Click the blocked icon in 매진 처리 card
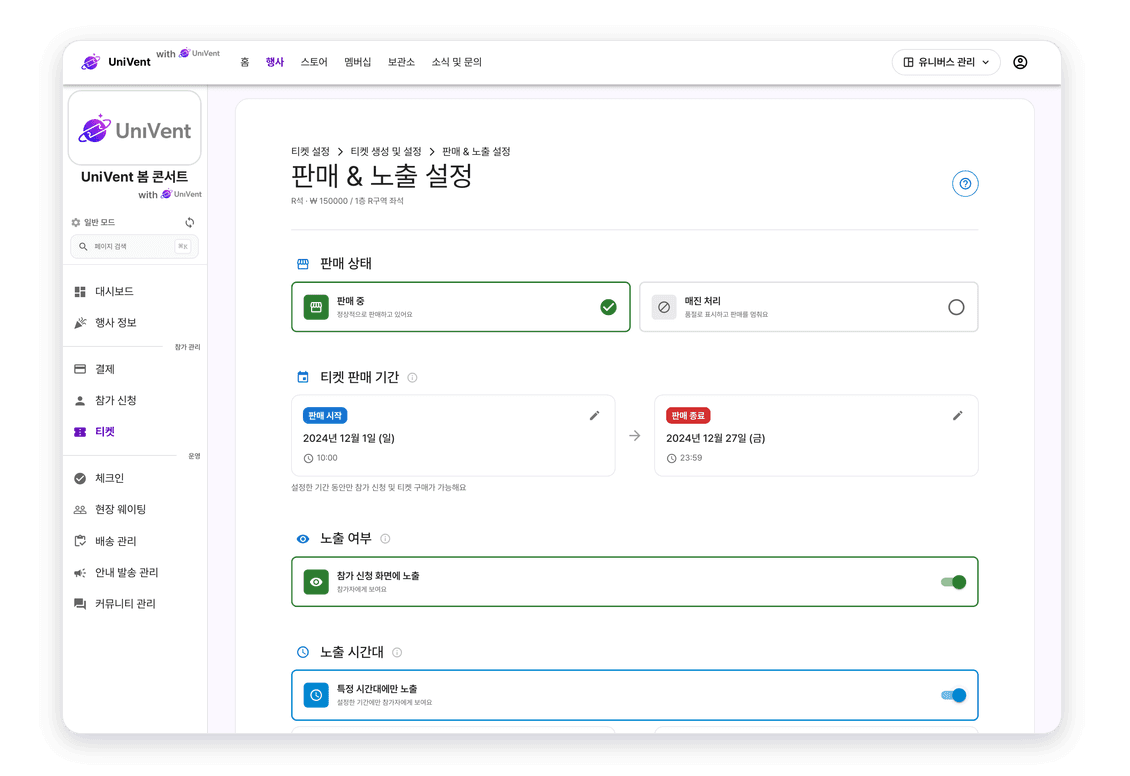Image resolution: width=1130 pixels, height=776 pixels. pyautogui.click(x=664, y=307)
